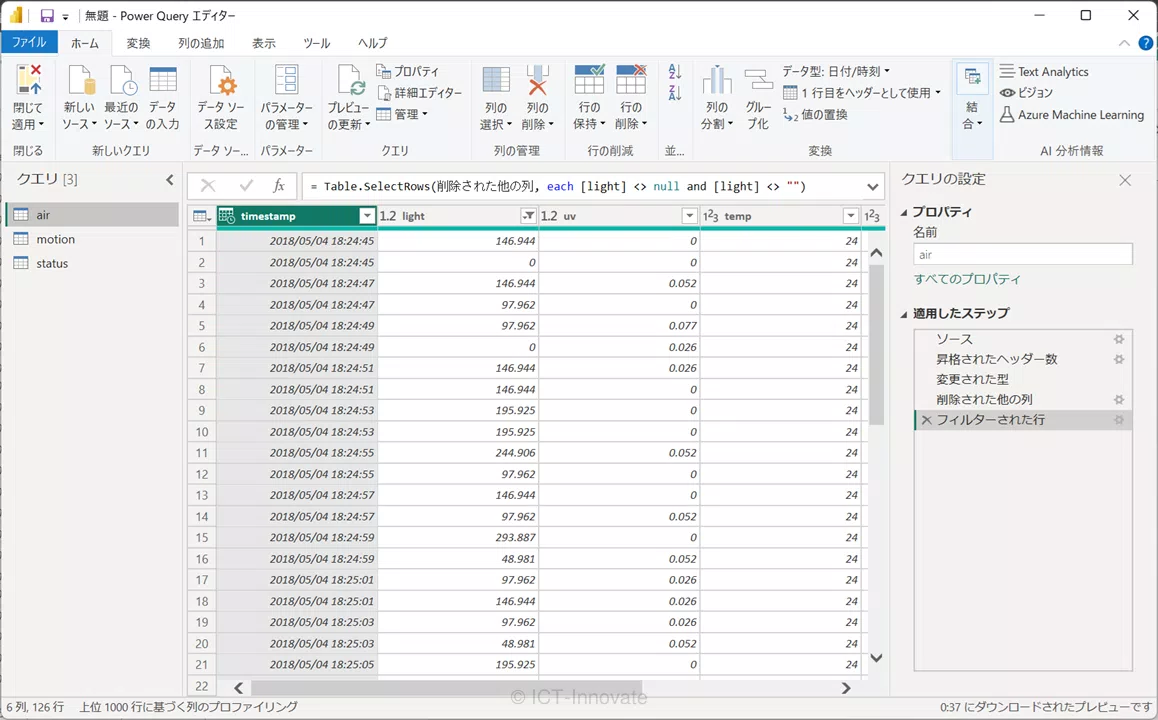Sort descending with the Z-A icon
1158x720 pixels.
pos(674,93)
